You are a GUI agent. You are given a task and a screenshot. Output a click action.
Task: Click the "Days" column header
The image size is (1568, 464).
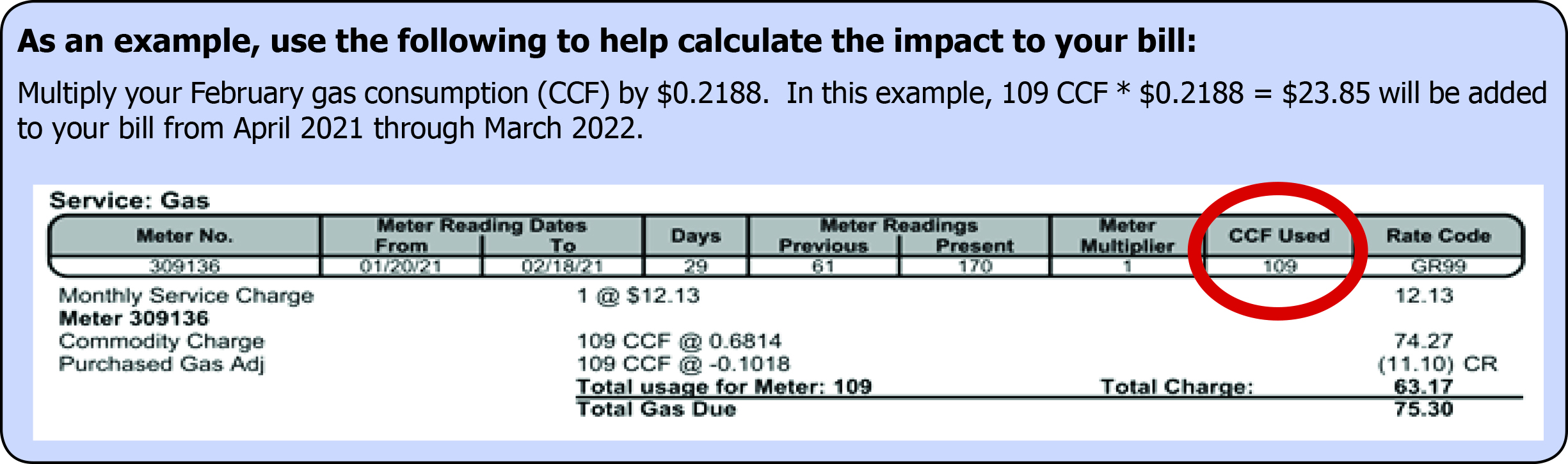[696, 236]
